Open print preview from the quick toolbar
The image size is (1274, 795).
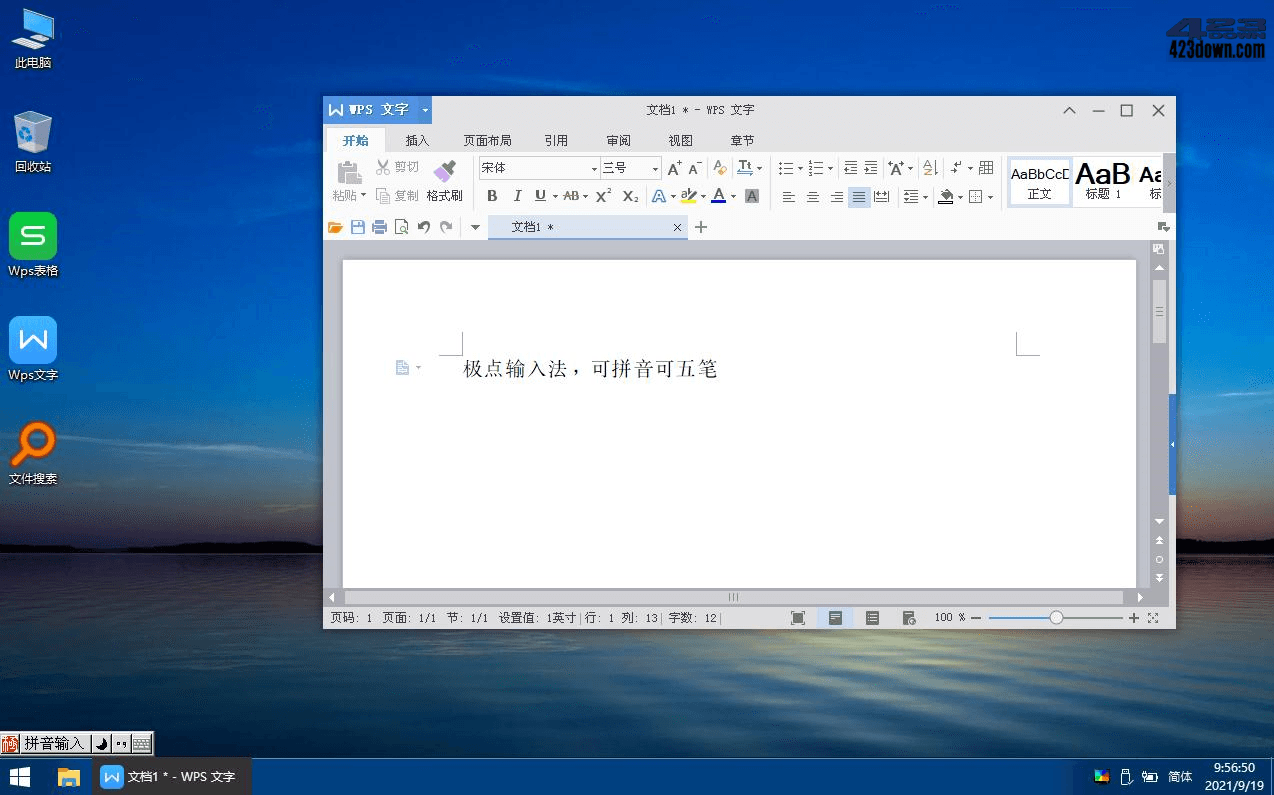[x=402, y=227]
